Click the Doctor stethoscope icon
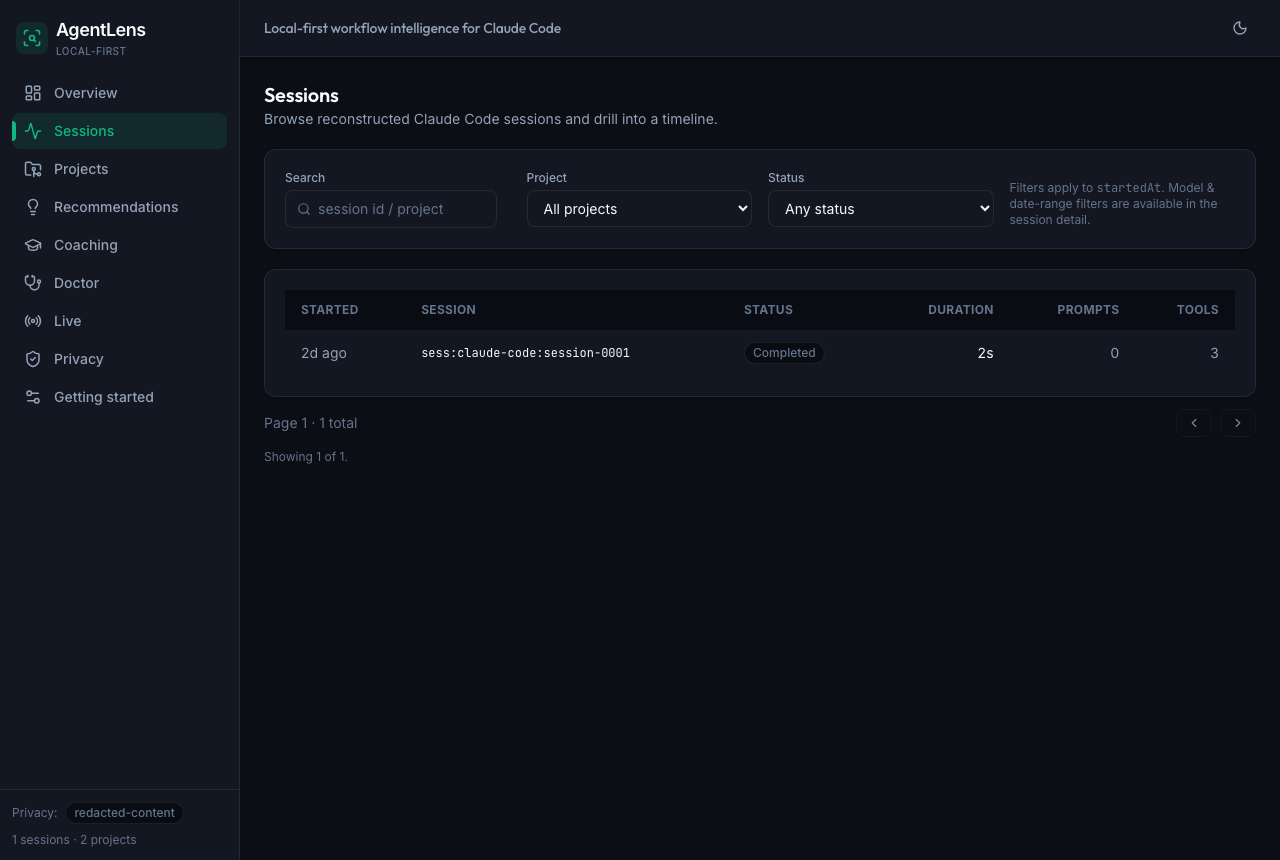This screenshot has width=1280, height=860. 33,283
